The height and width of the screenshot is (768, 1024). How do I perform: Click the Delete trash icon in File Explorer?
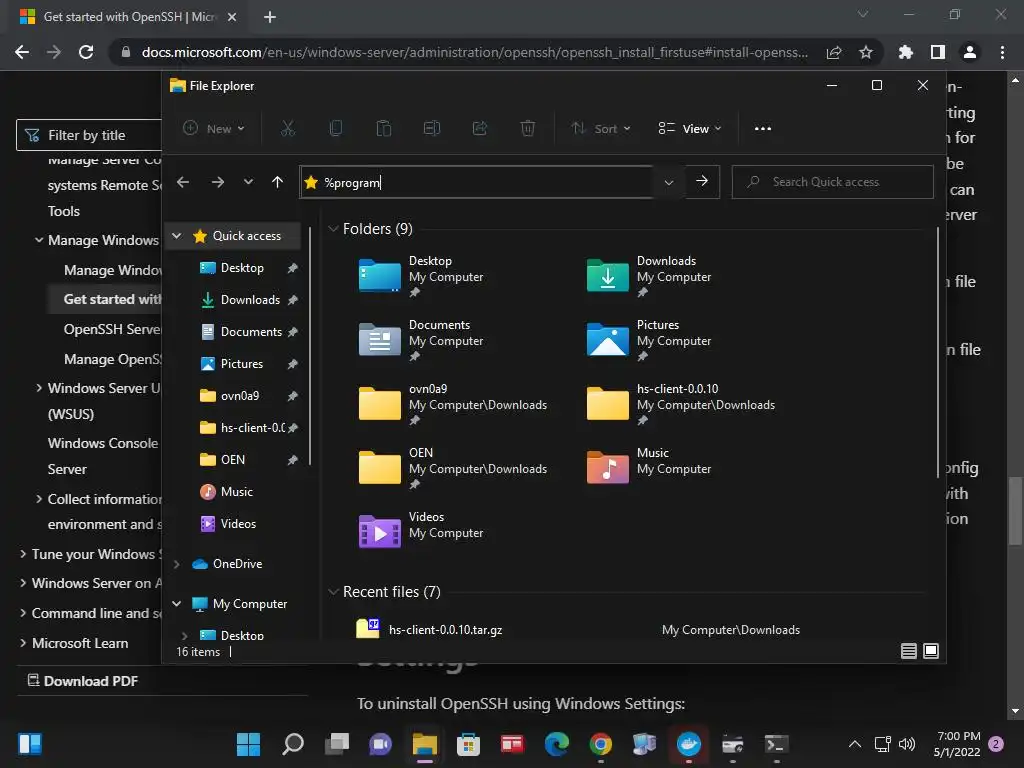(x=528, y=129)
